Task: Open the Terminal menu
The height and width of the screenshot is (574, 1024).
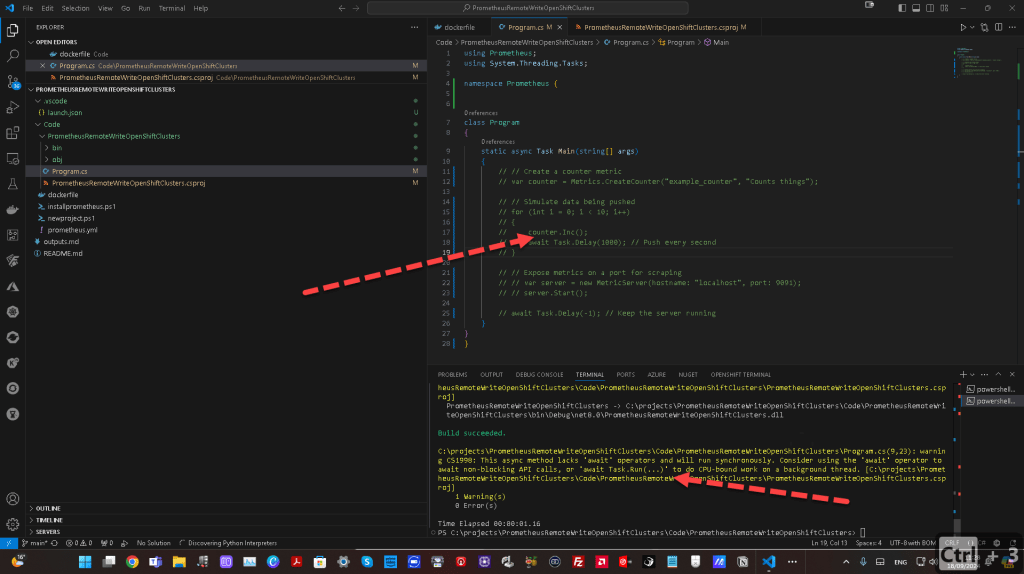Action: (171, 8)
